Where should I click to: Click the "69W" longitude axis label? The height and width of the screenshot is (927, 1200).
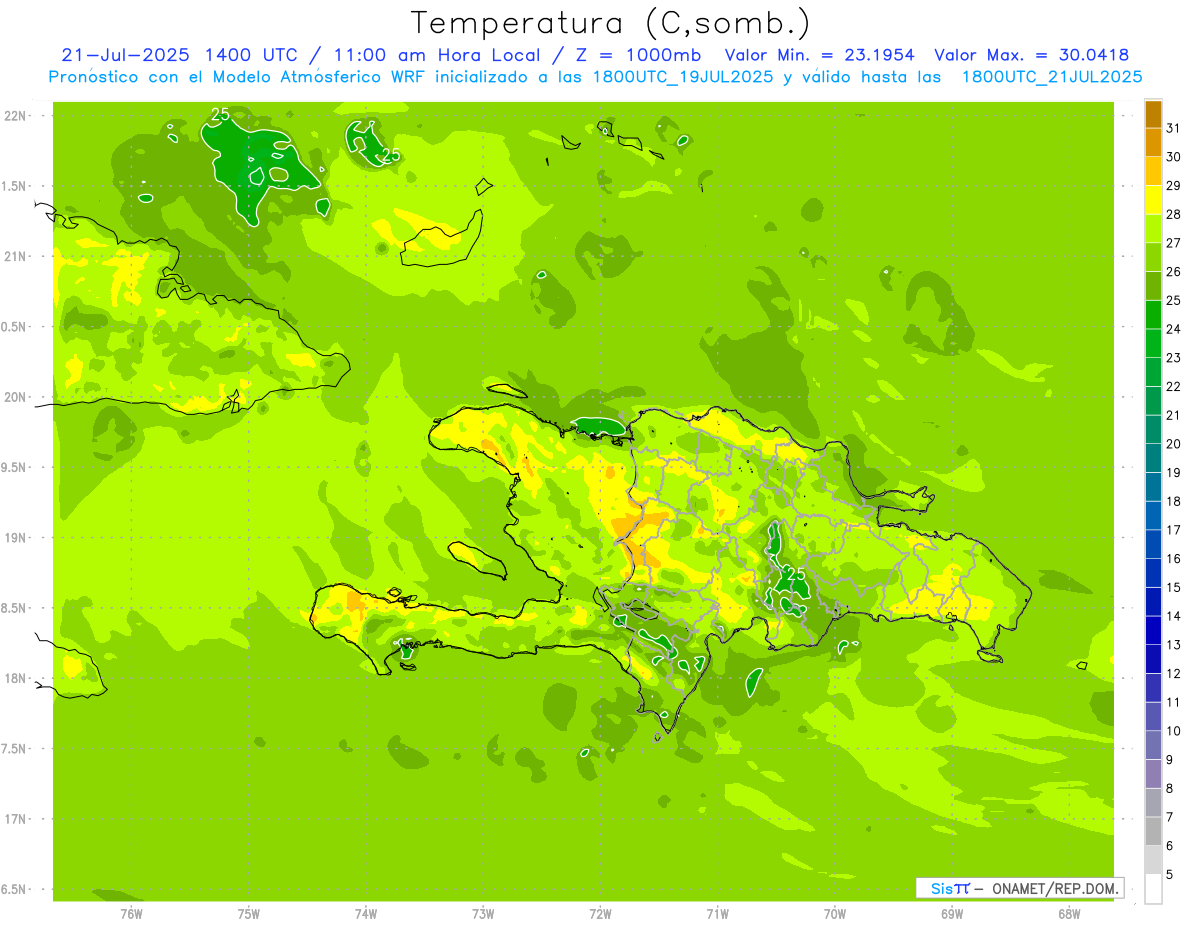pos(952,914)
